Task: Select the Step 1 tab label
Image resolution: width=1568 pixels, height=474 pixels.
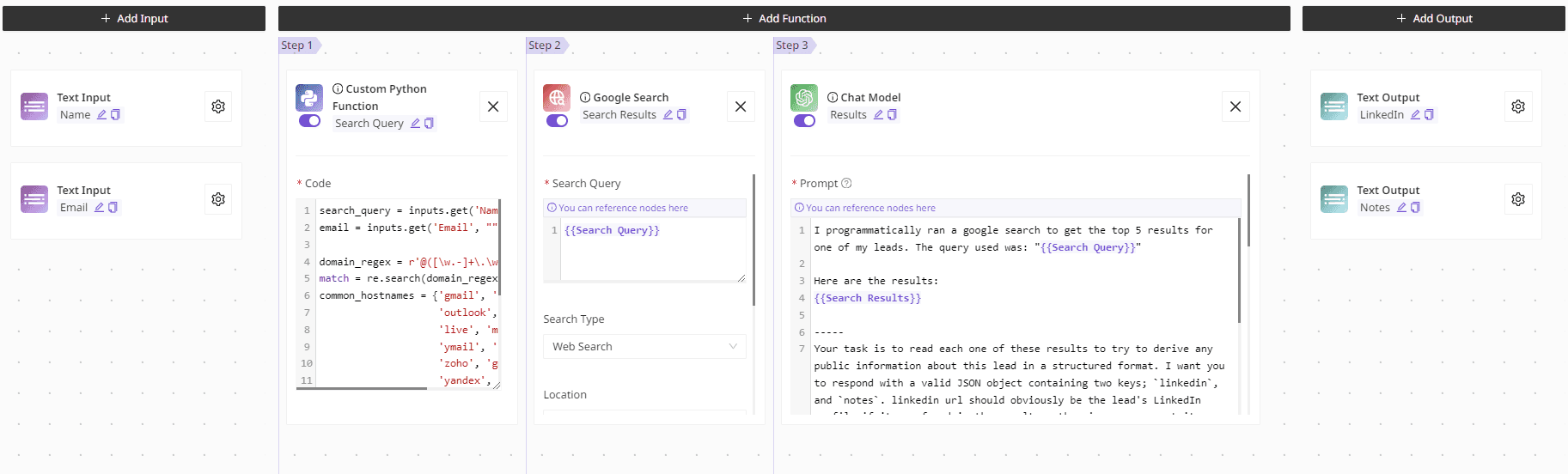Action: pyautogui.click(x=297, y=46)
